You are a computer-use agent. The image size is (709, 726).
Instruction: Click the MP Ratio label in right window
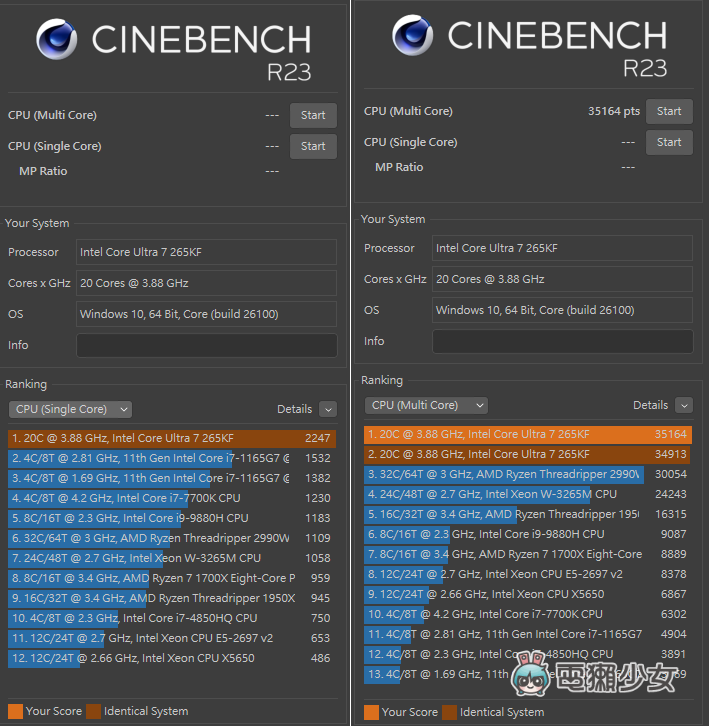click(399, 167)
